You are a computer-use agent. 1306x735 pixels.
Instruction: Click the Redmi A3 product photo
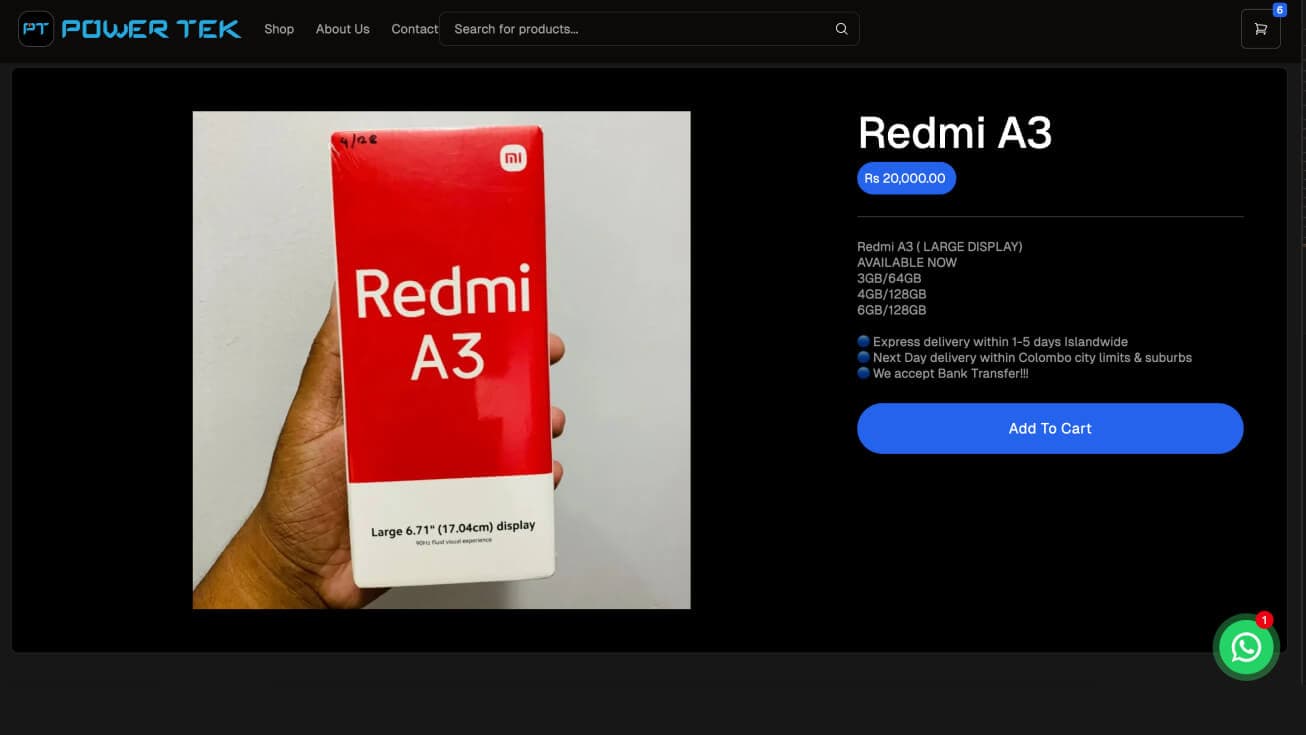coord(441,360)
